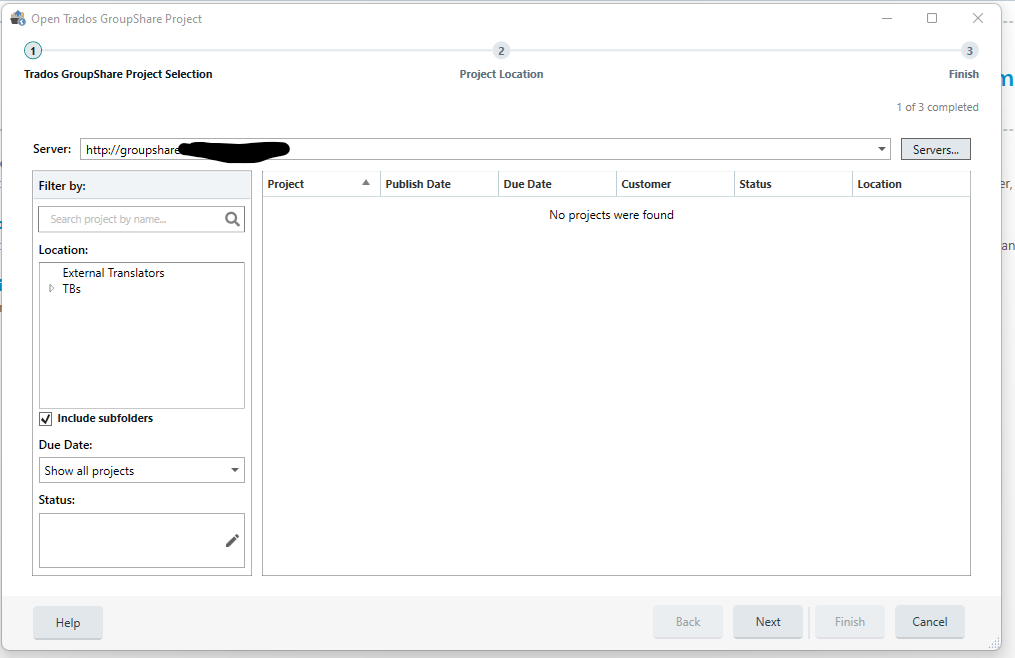Viewport: 1015px width, 658px height.
Task: Expand the TBs tree node
Action: (x=52, y=289)
